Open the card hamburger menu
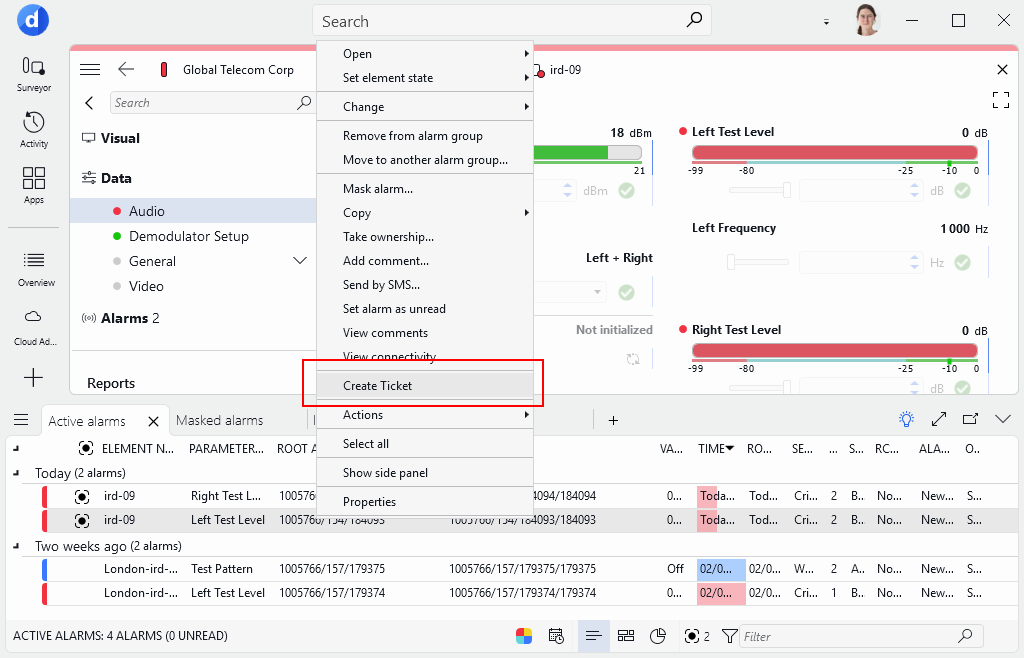This screenshot has height=658, width=1024. click(x=90, y=69)
